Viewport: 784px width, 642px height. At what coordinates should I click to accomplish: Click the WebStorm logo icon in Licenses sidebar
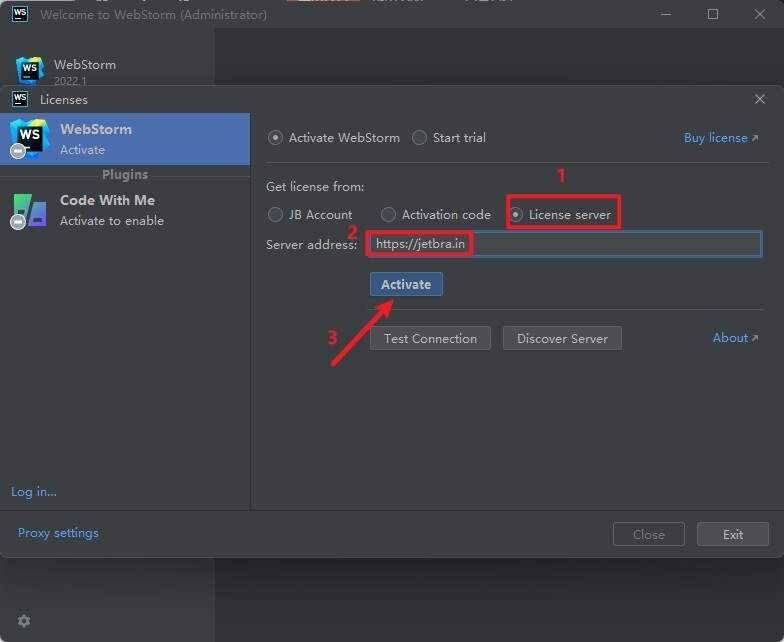click(x=29, y=139)
